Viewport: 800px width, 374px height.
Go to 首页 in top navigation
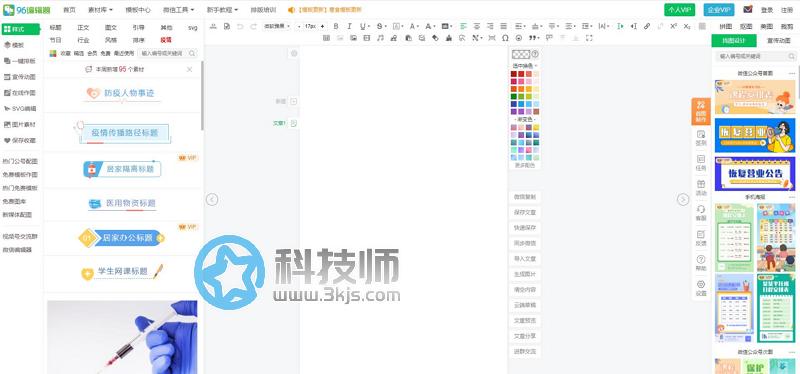pyautogui.click(x=69, y=10)
